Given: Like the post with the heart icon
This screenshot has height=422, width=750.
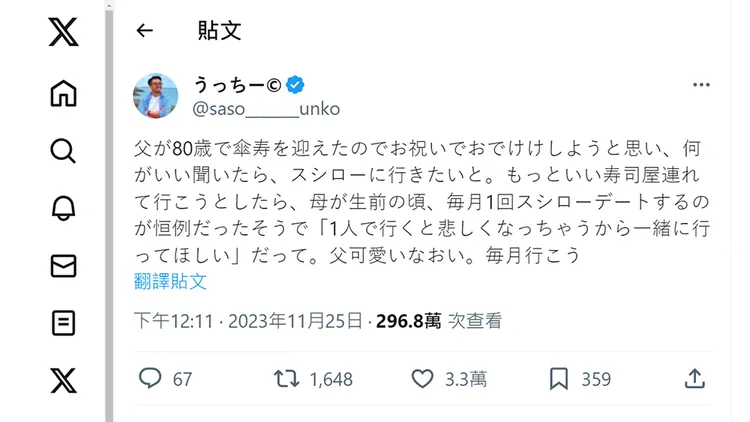Looking at the screenshot, I should 424,378.
